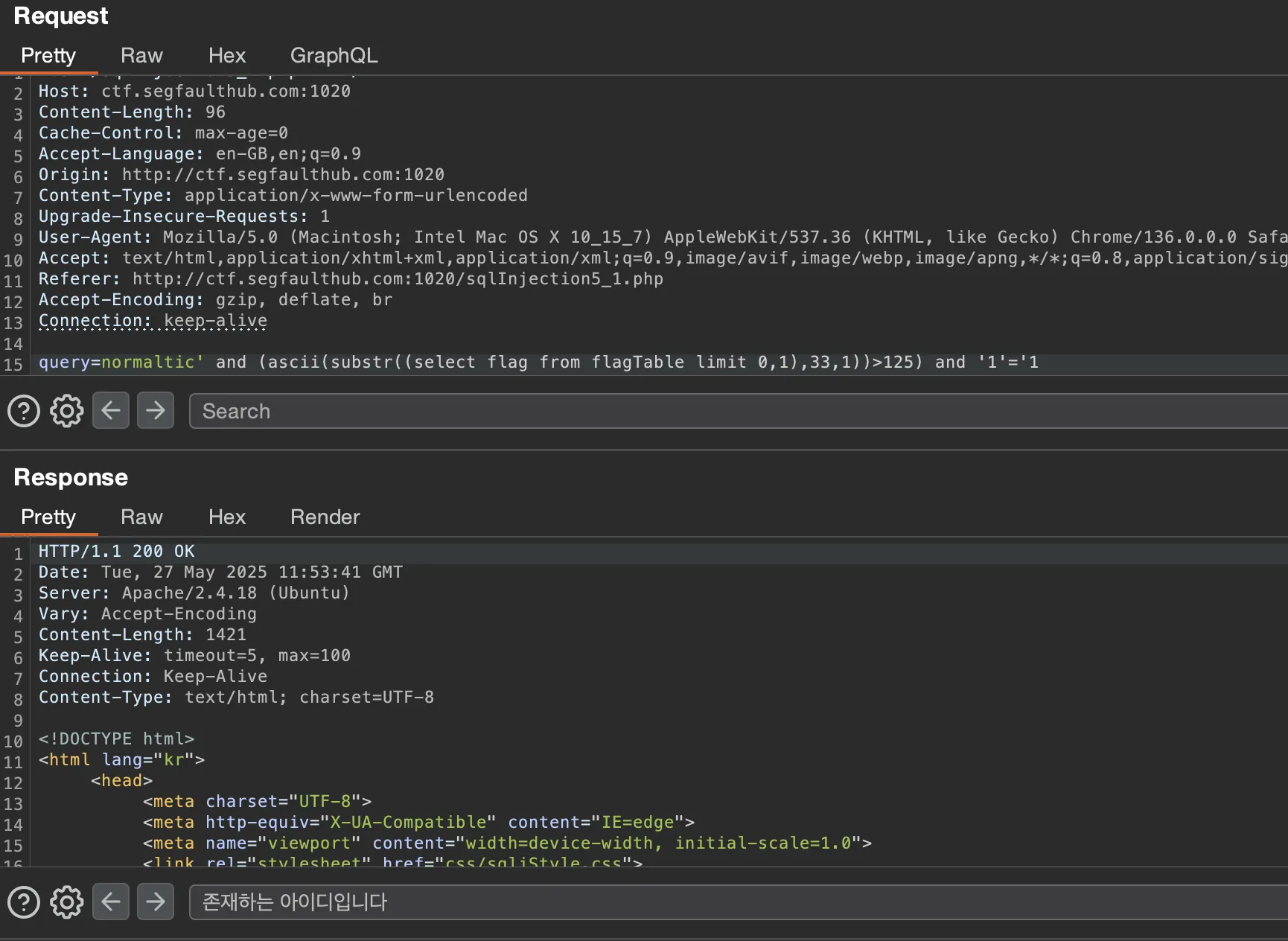
Task: Open the Response pane search settings gear
Action: click(x=67, y=902)
